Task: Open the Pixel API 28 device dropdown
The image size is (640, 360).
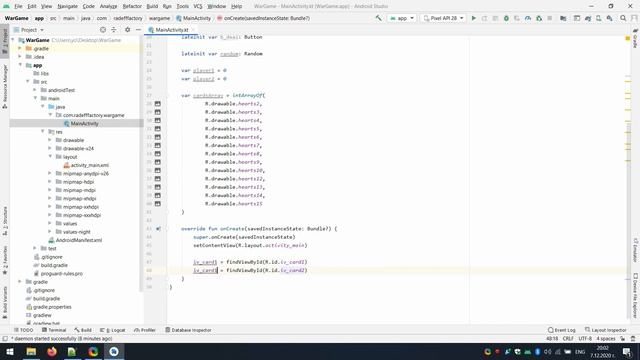Action: pyautogui.click(x=443, y=18)
